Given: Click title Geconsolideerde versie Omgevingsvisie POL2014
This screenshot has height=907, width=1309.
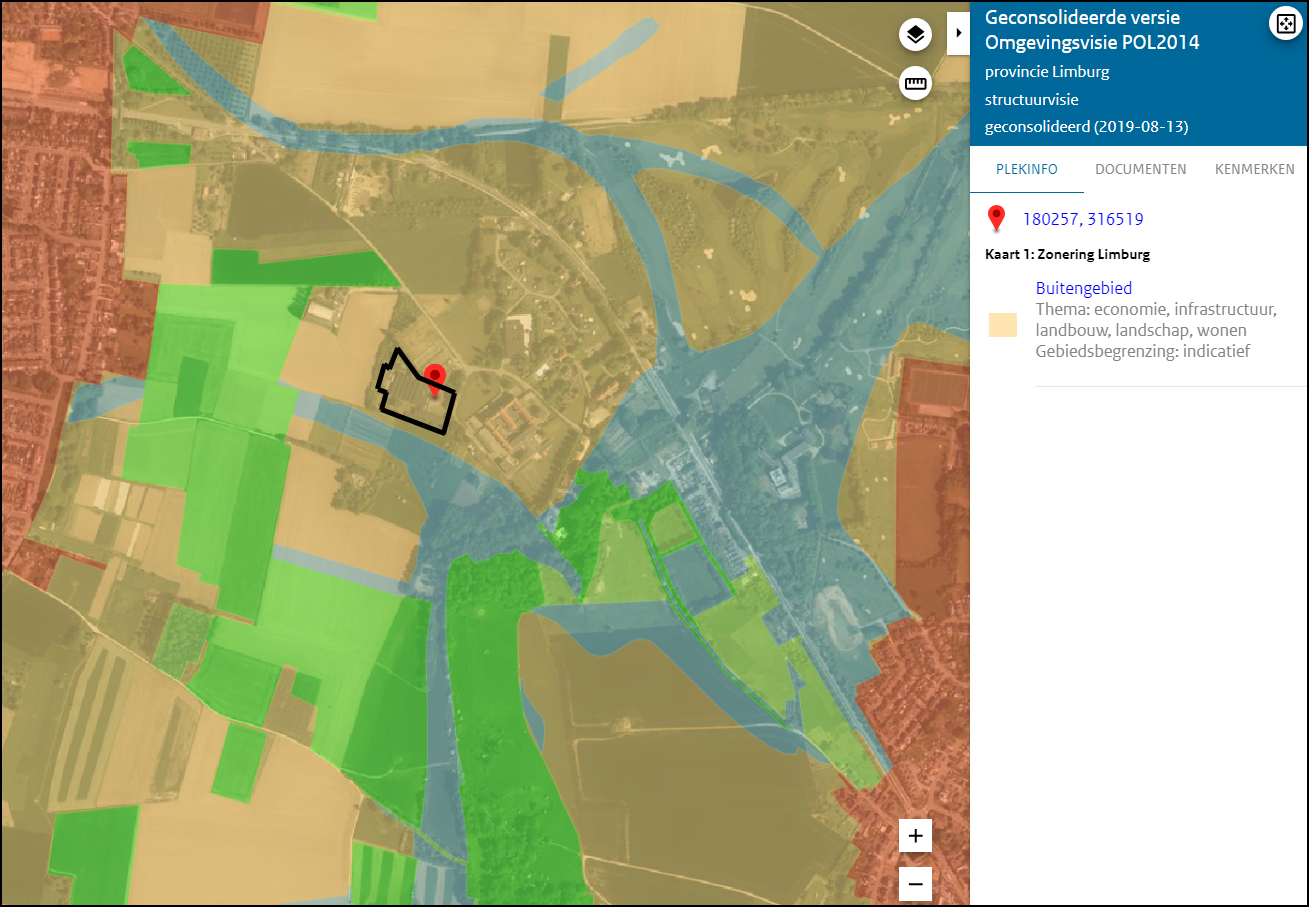Looking at the screenshot, I should [x=1092, y=30].
